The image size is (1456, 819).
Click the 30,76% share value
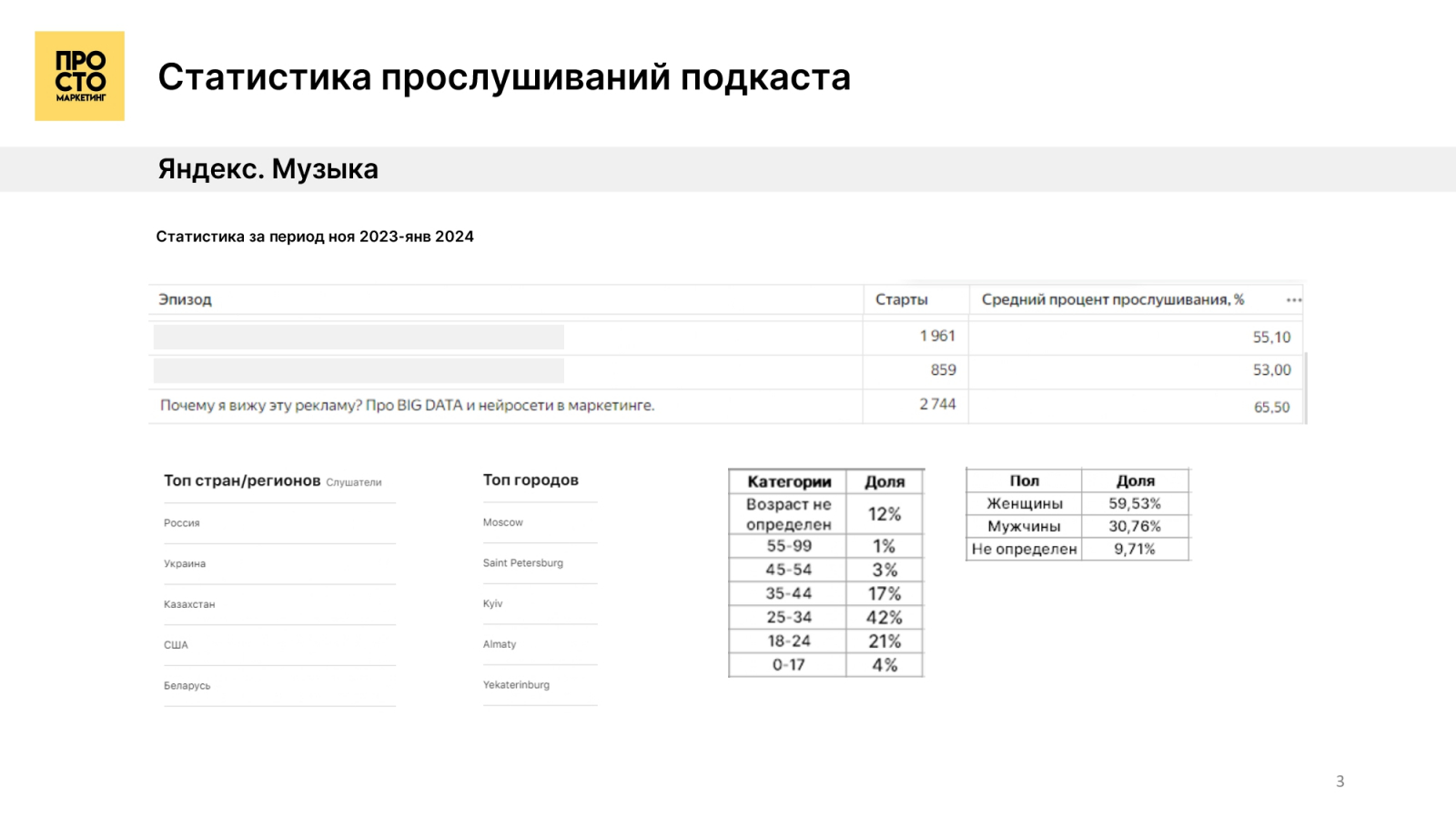[1135, 526]
